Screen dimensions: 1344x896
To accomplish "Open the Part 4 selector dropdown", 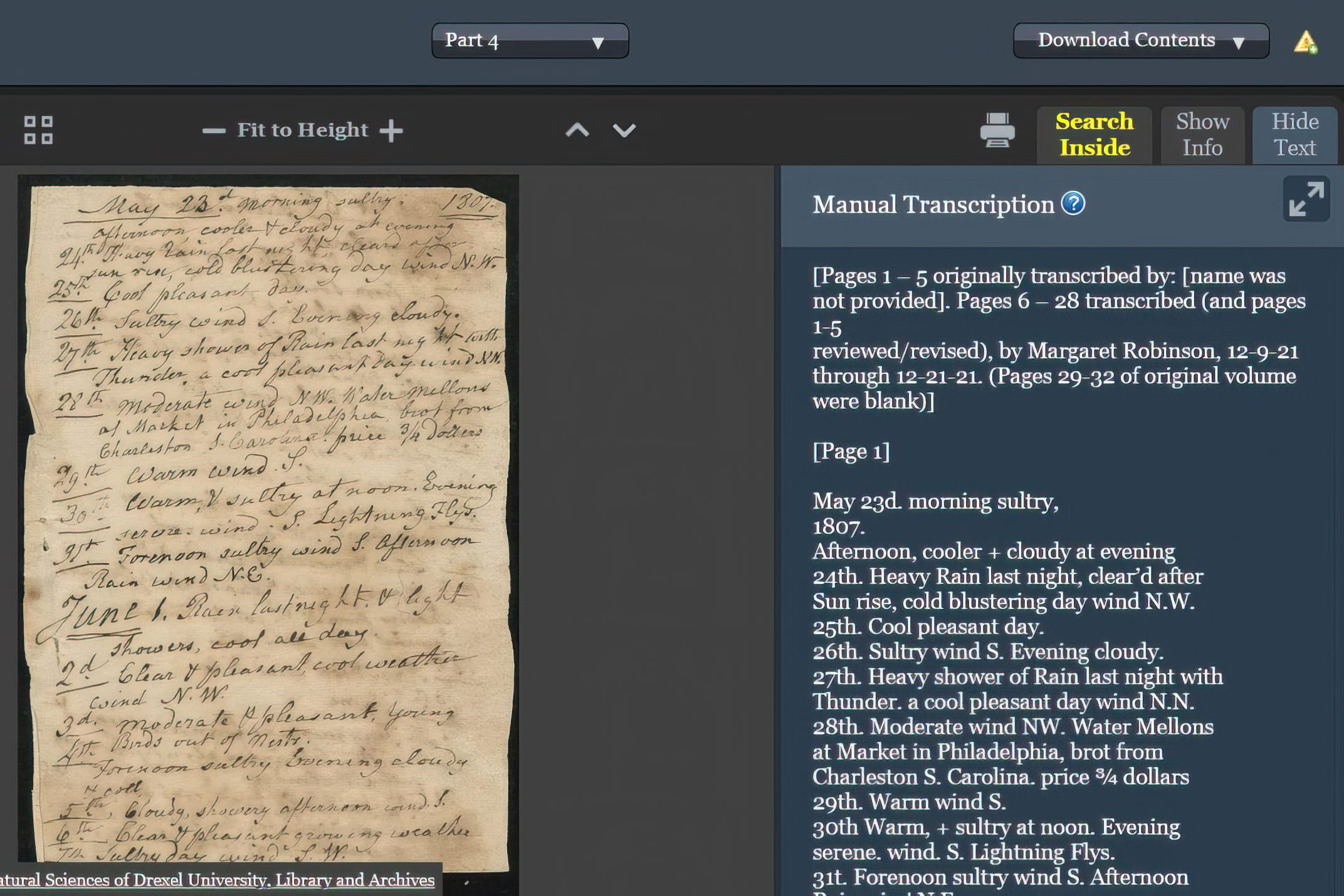I will click(x=530, y=40).
